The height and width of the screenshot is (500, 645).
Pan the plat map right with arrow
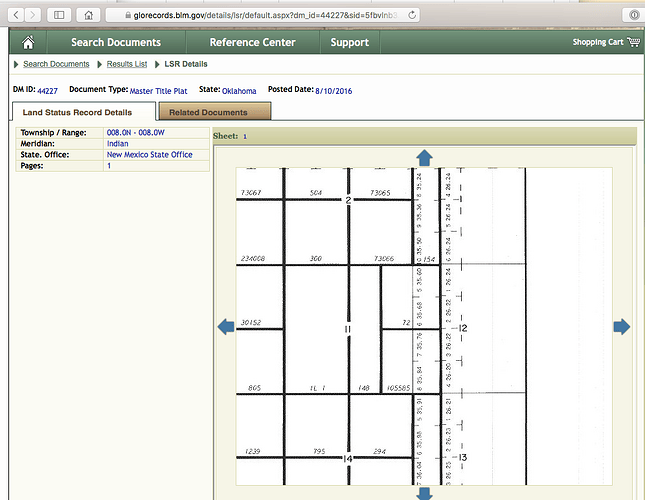click(621, 327)
